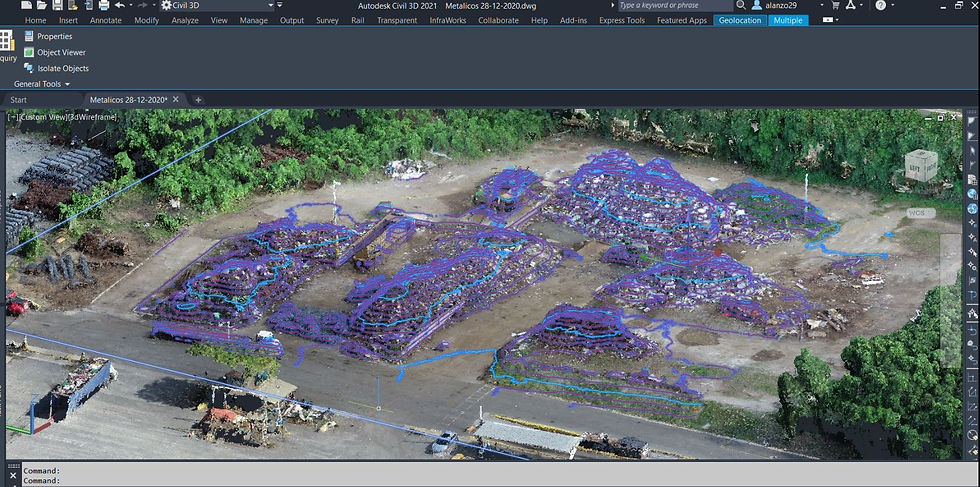Screen dimensions: 980x487
Task: Open the Insert ribbon tab
Action: tap(68, 20)
